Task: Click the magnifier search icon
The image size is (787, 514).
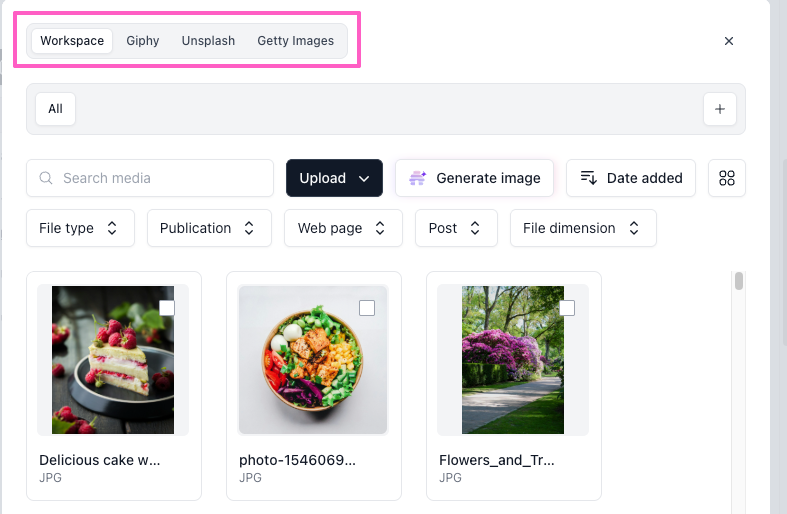Action: pos(46,178)
